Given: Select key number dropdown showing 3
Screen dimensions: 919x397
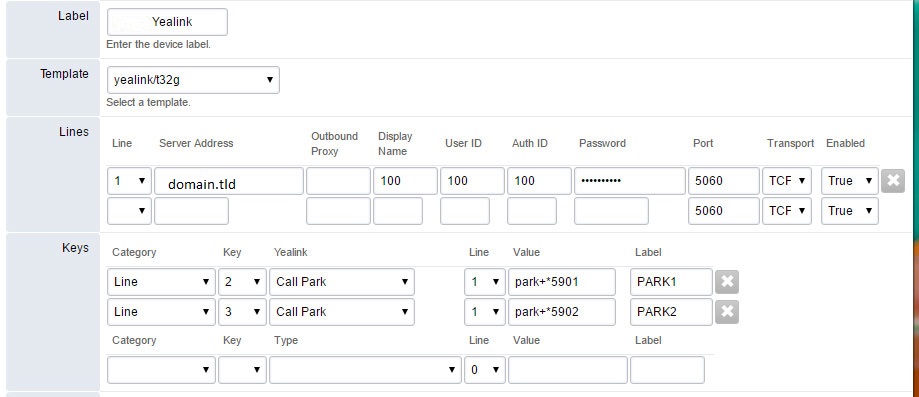Looking at the screenshot, I should (x=242, y=311).
